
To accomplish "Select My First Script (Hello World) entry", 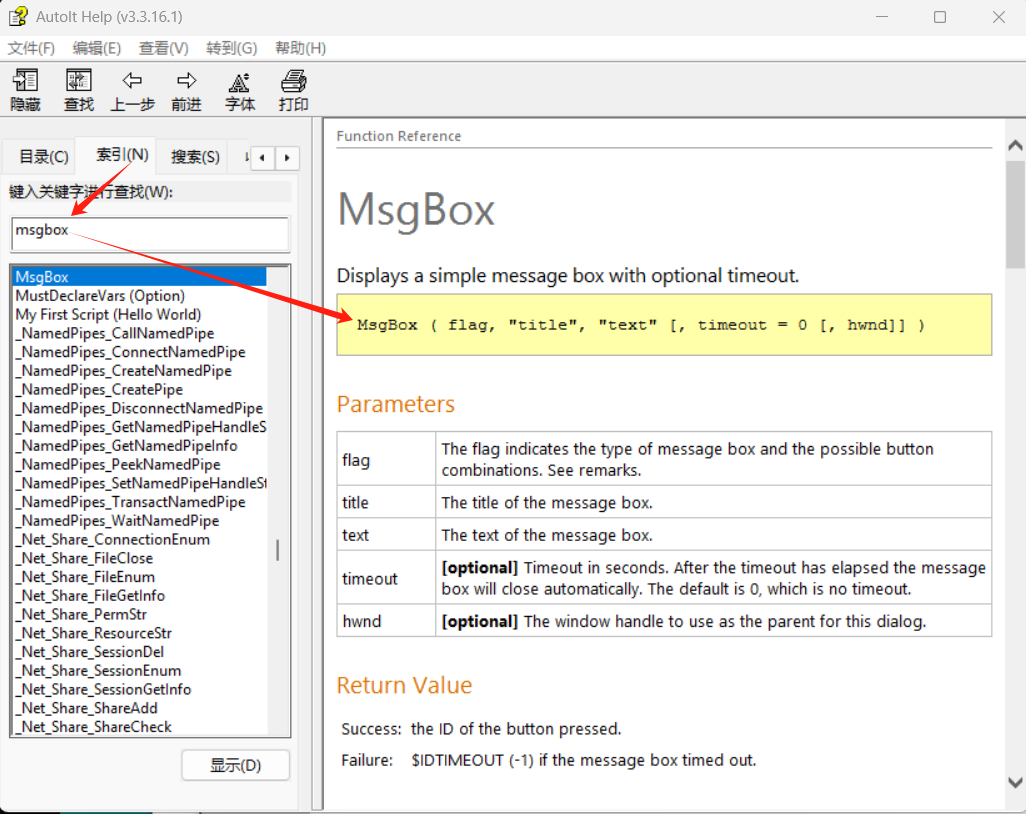I will click(x=108, y=315).
